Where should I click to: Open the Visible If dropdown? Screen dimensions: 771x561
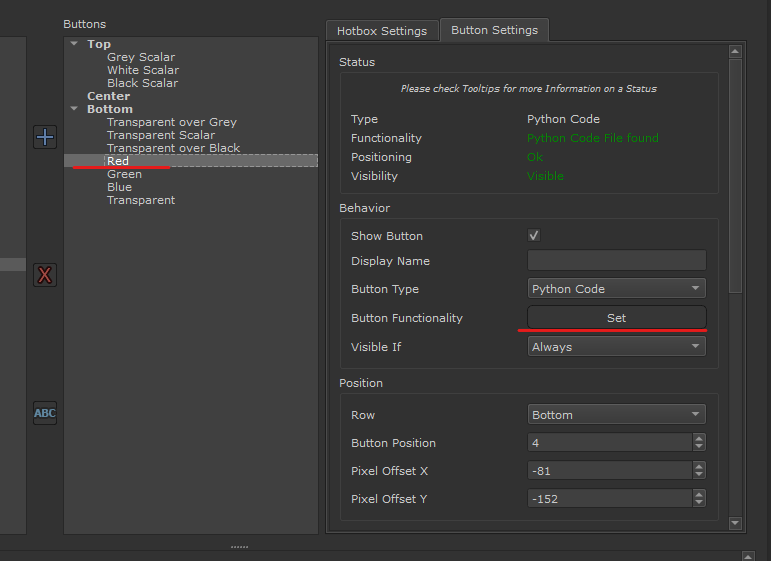tap(616, 347)
